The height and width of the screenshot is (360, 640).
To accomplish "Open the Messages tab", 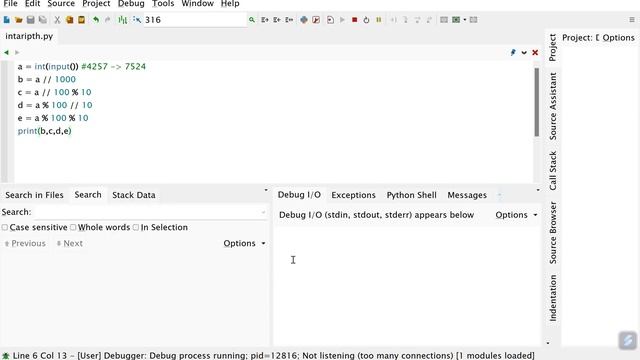I will [x=467, y=195].
